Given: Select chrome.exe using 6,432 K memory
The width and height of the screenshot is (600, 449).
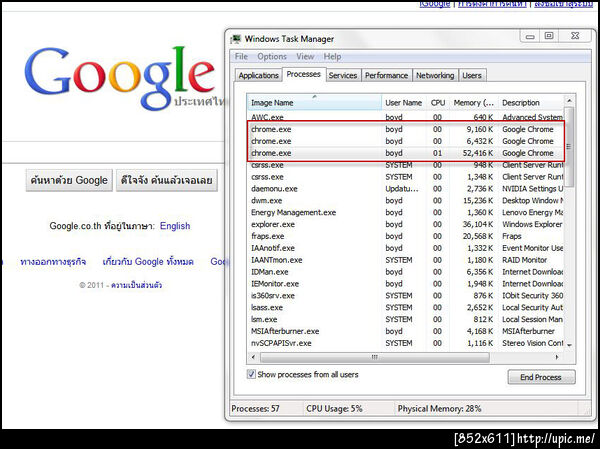Looking at the screenshot, I should coord(405,141).
